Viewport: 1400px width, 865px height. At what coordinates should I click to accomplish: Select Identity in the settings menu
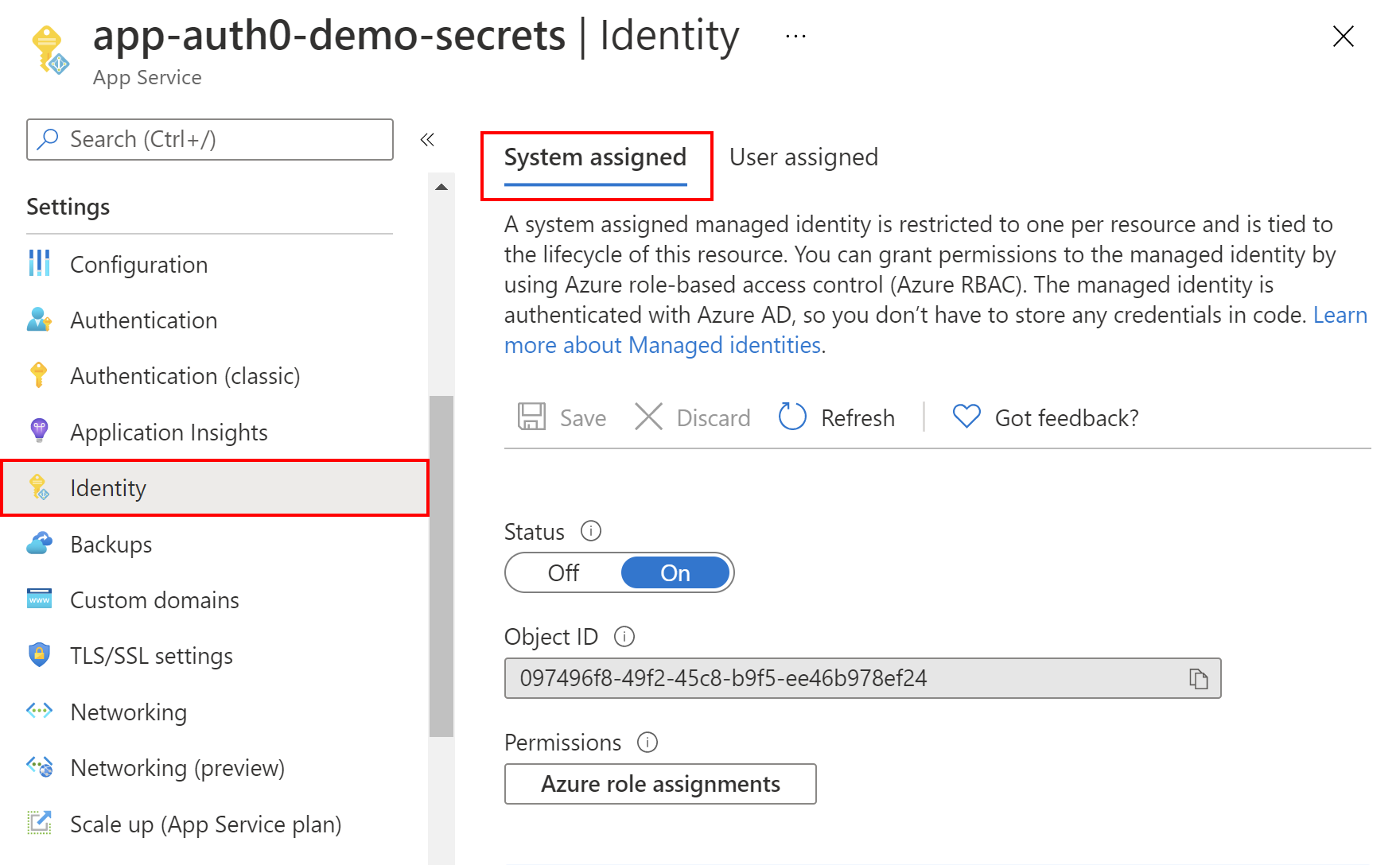(215, 488)
